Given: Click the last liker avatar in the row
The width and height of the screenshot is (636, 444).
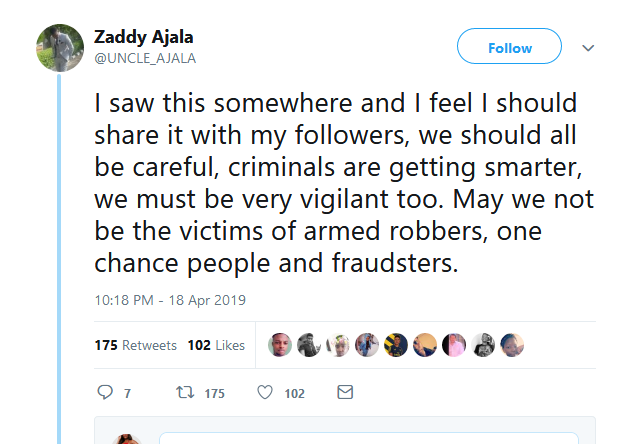Looking at the screenshot, I should coord(512,345).
